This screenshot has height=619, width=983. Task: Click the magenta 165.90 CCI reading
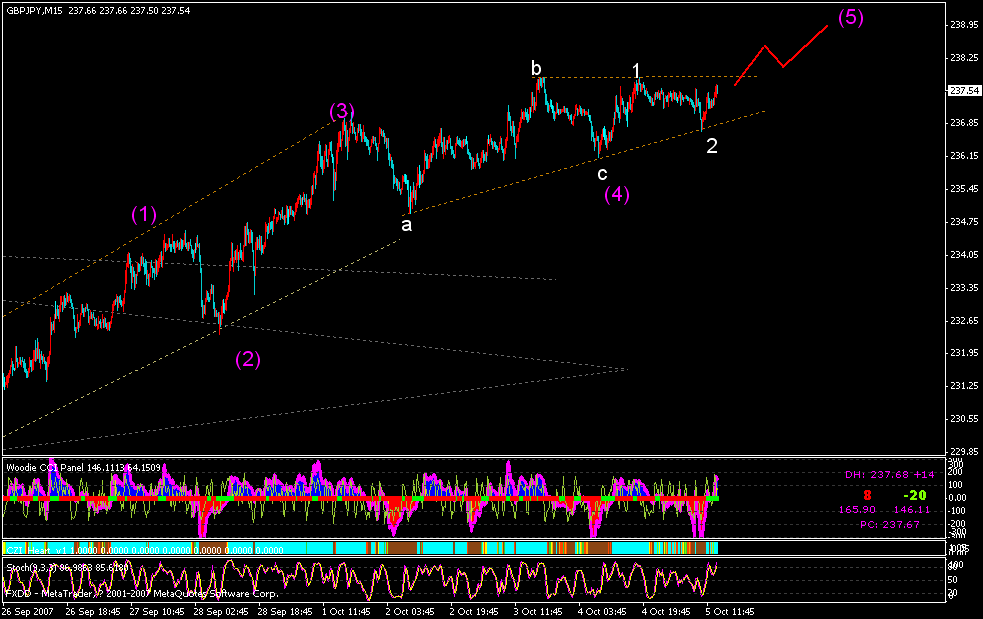(857, 510)
